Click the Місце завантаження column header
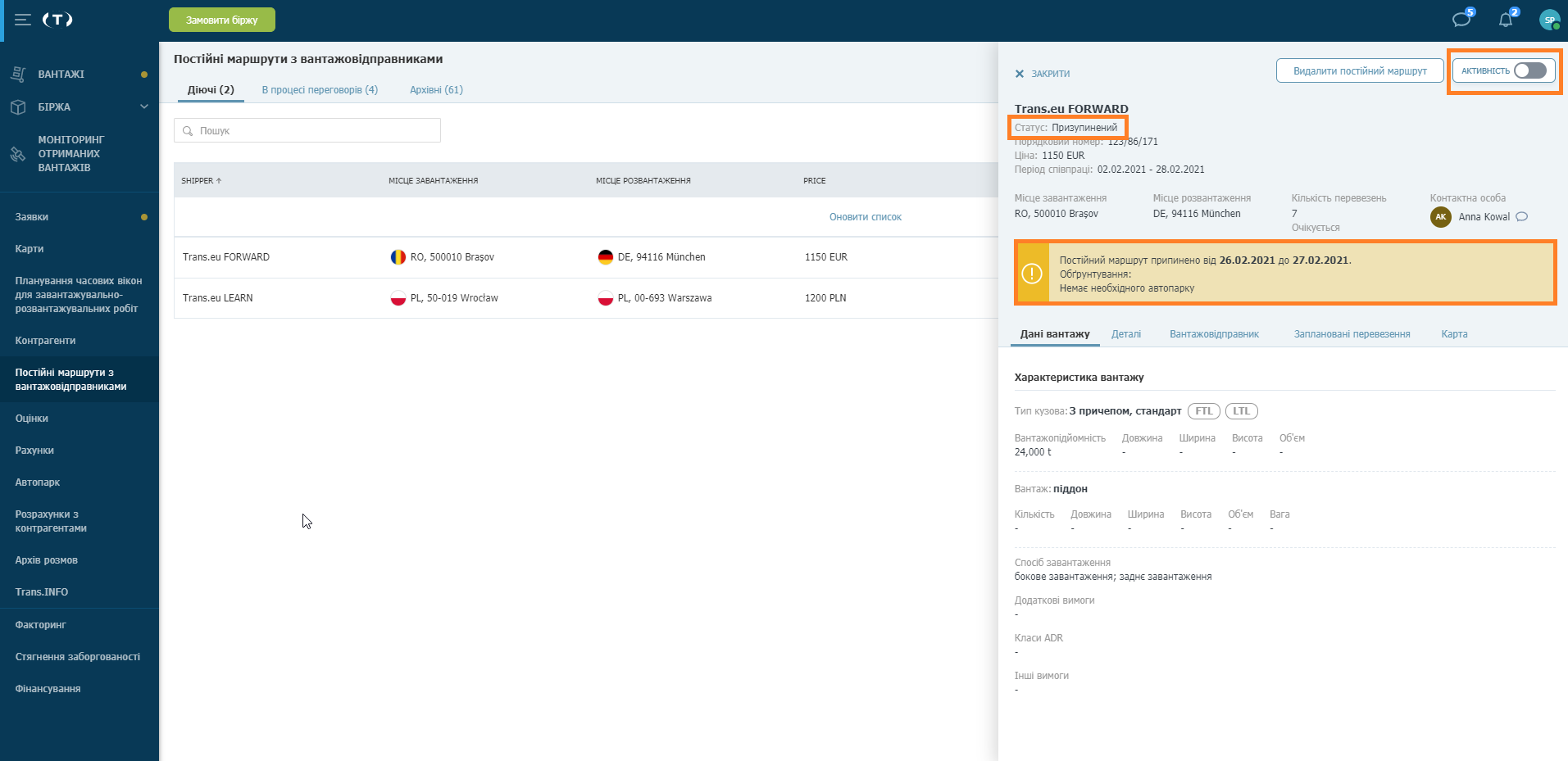 pos(433,180)
